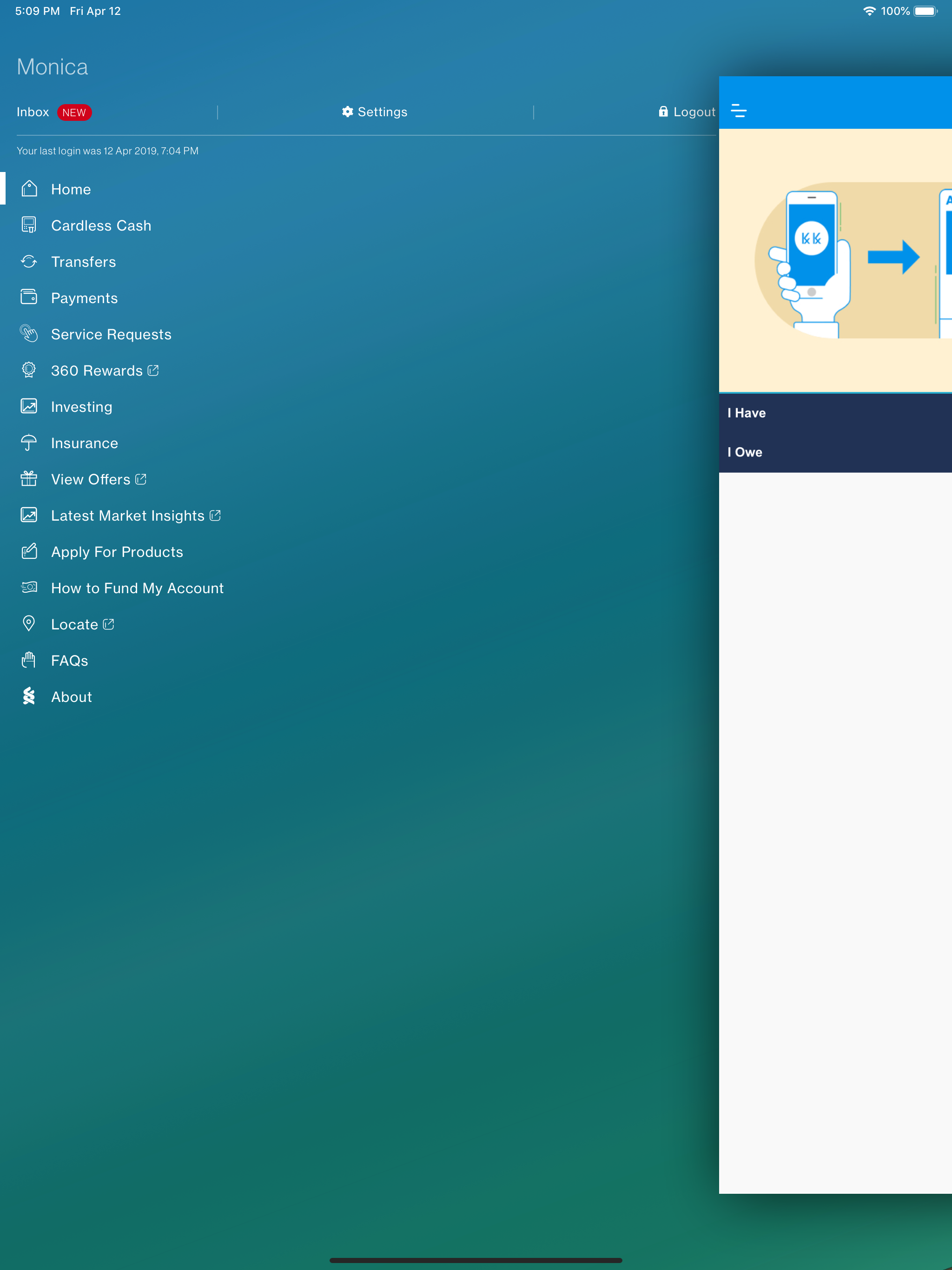Open Settings from the top bar
The image size is (952, 1270).
point(374,112)
